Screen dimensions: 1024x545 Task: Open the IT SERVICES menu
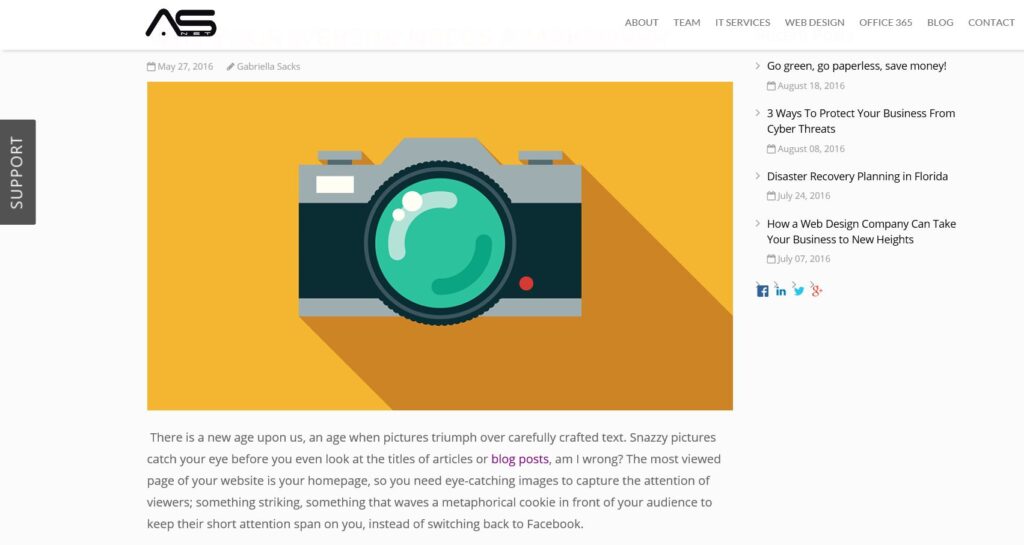742,23
